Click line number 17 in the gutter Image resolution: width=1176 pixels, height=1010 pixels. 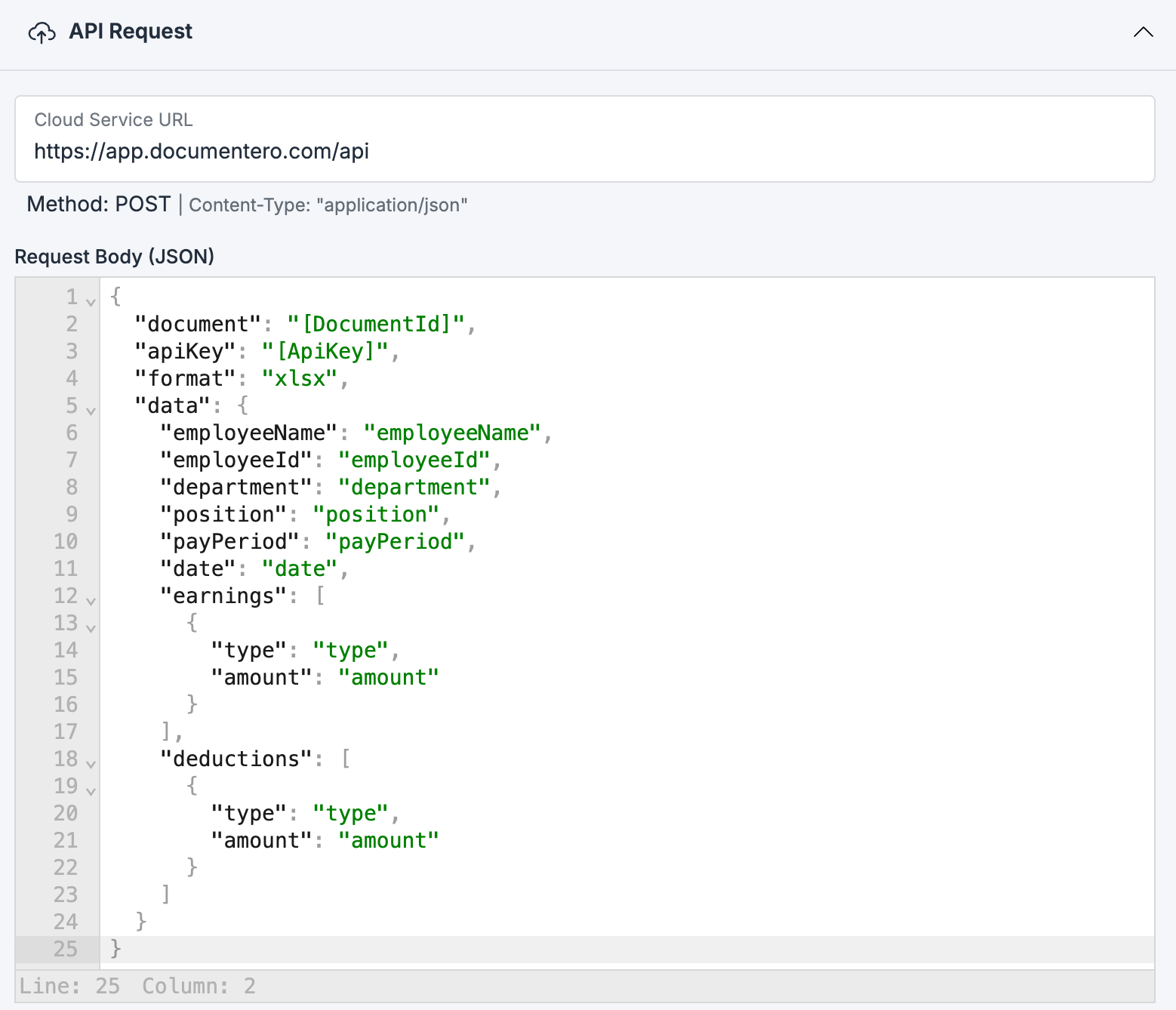66,731
